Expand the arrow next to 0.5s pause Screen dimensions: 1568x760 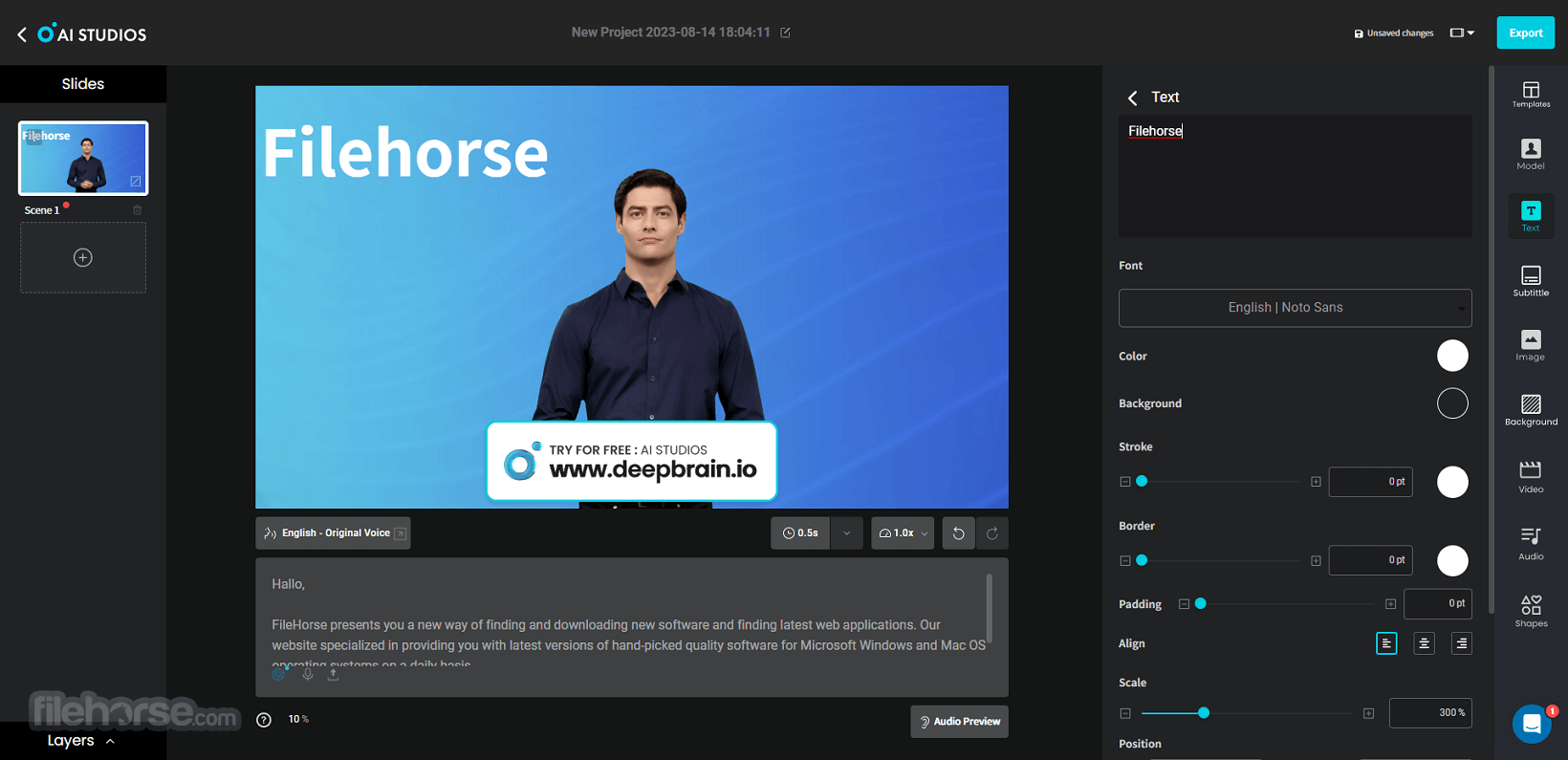847,533
